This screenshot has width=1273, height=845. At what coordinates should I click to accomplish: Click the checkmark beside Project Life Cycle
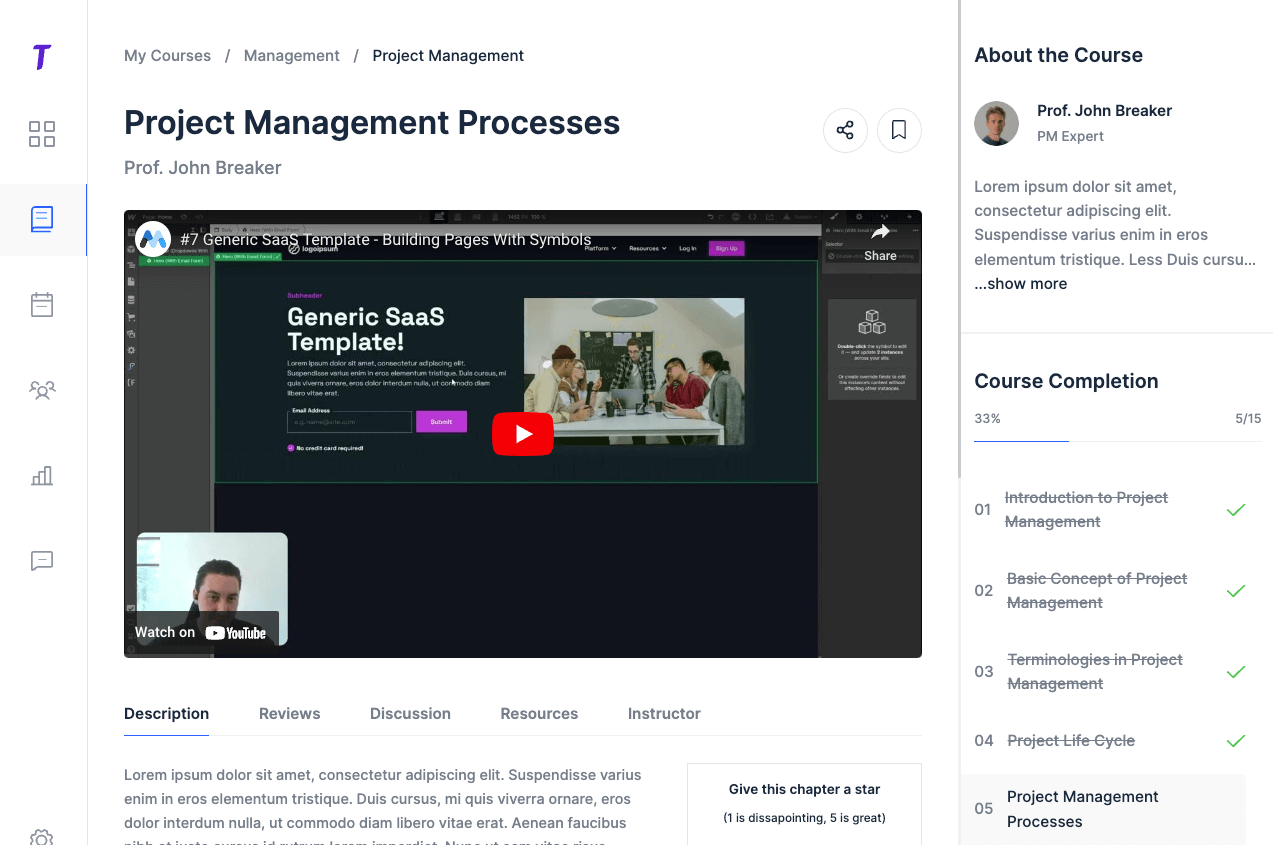click(1236, 740)
